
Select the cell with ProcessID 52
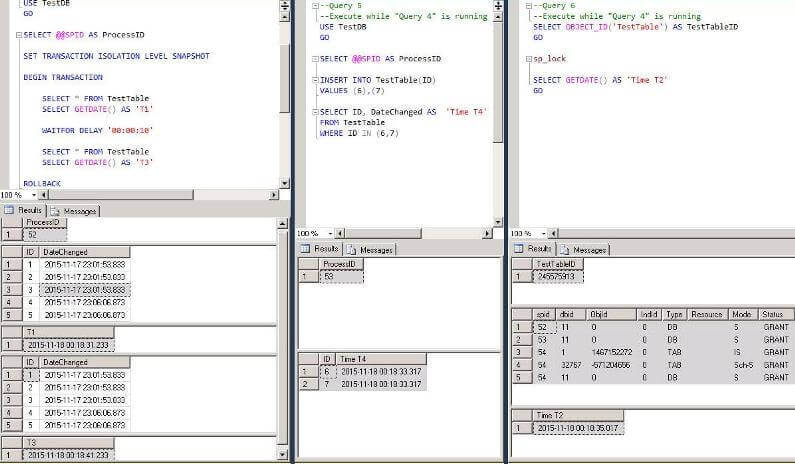(x=45, y=235)
